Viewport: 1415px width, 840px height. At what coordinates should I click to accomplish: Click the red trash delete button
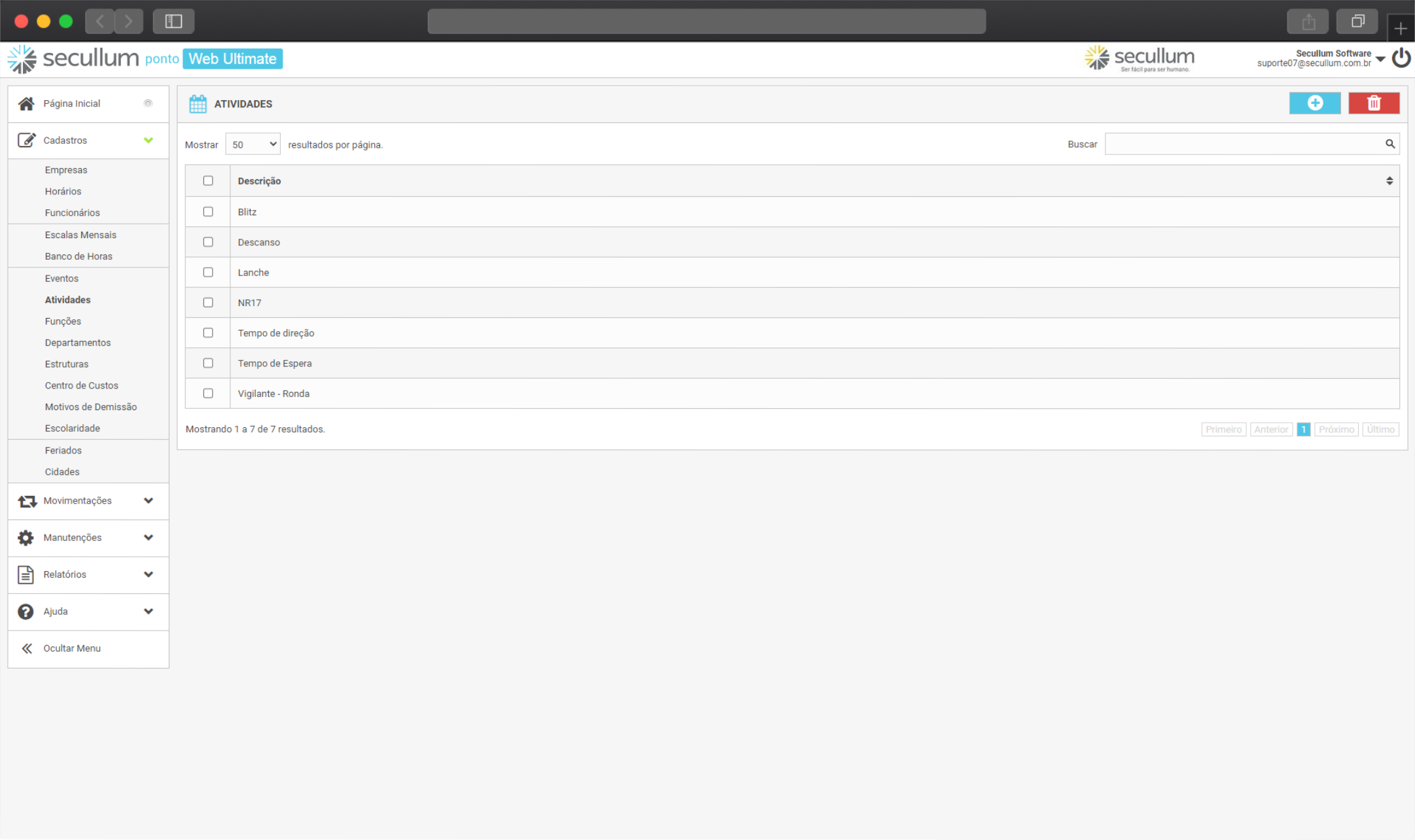(1373, 103)
